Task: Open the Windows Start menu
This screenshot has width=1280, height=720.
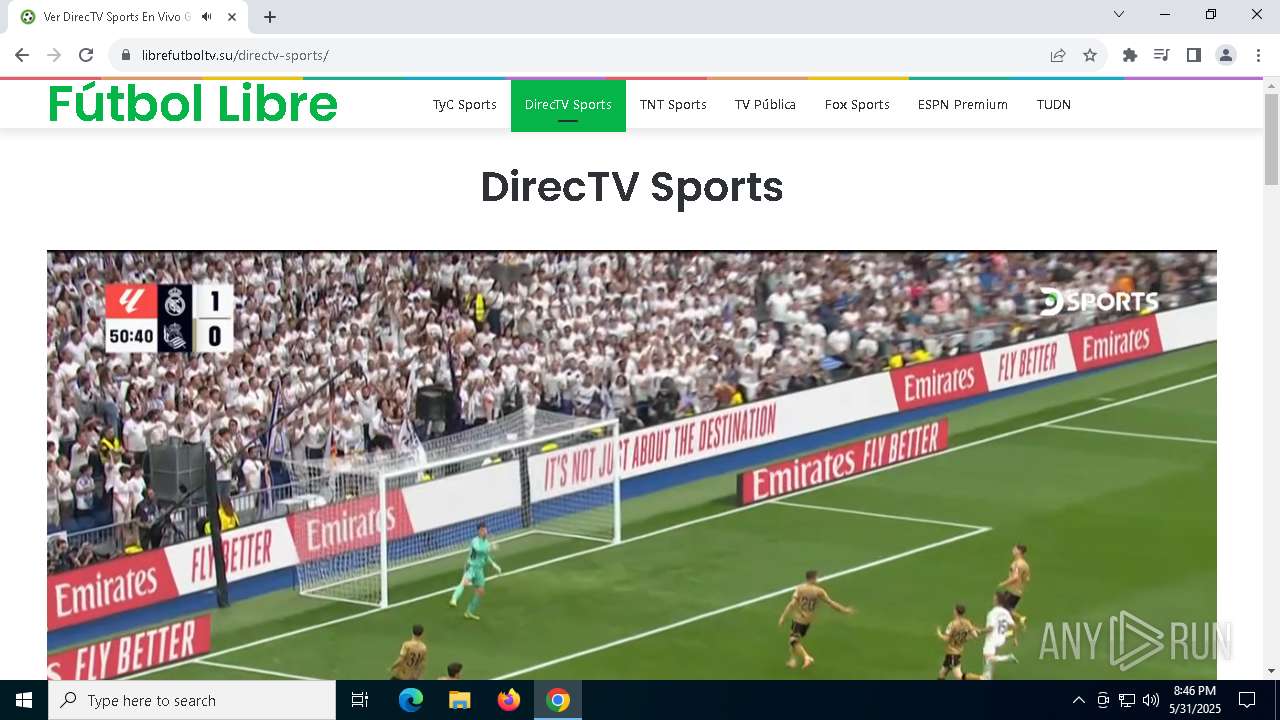Action: point(24,700)
